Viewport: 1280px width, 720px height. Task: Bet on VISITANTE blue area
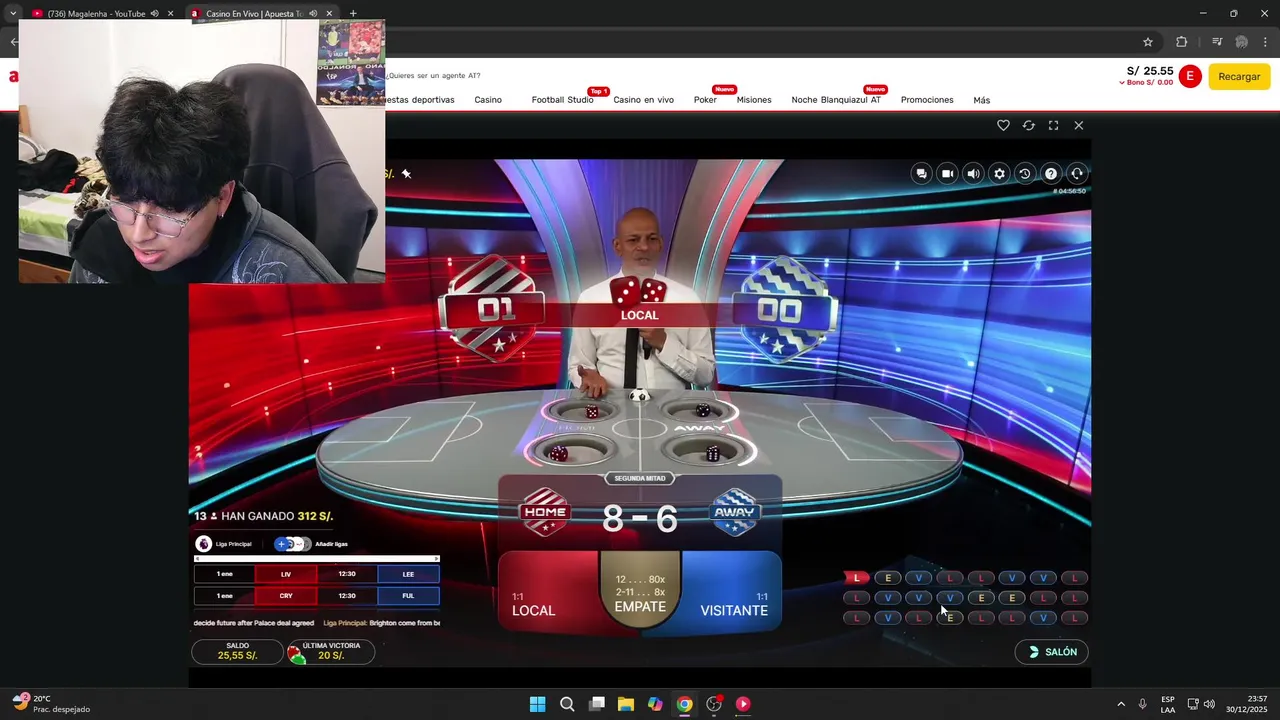732,592
